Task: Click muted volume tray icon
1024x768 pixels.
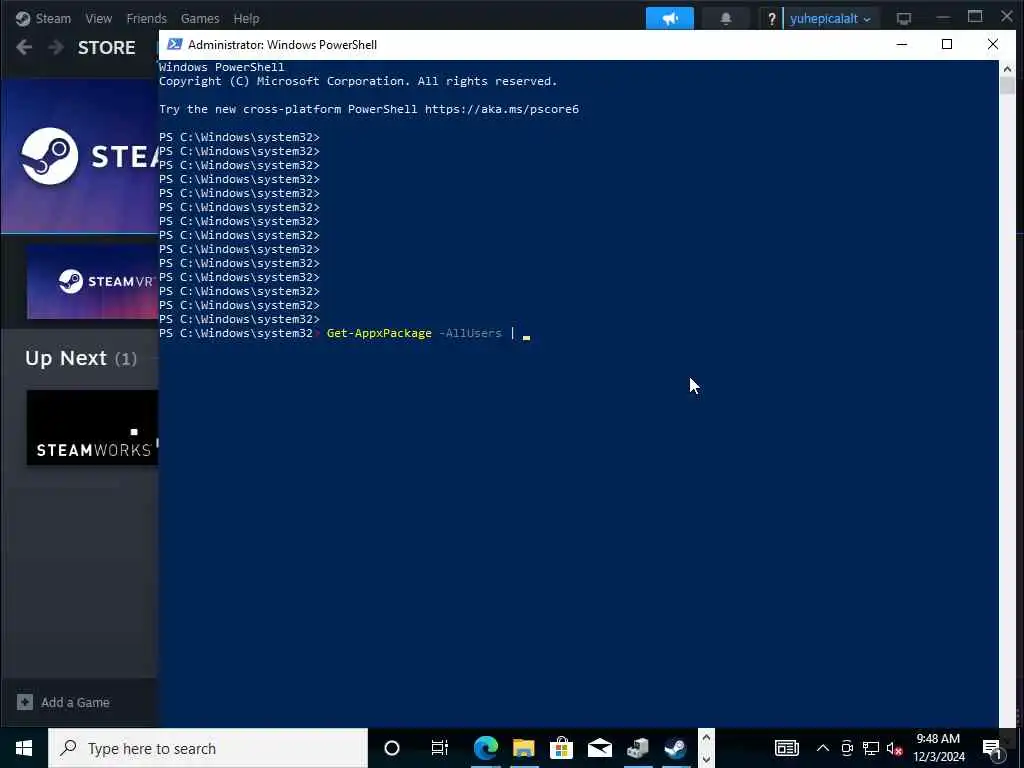Action: point(895,748)
